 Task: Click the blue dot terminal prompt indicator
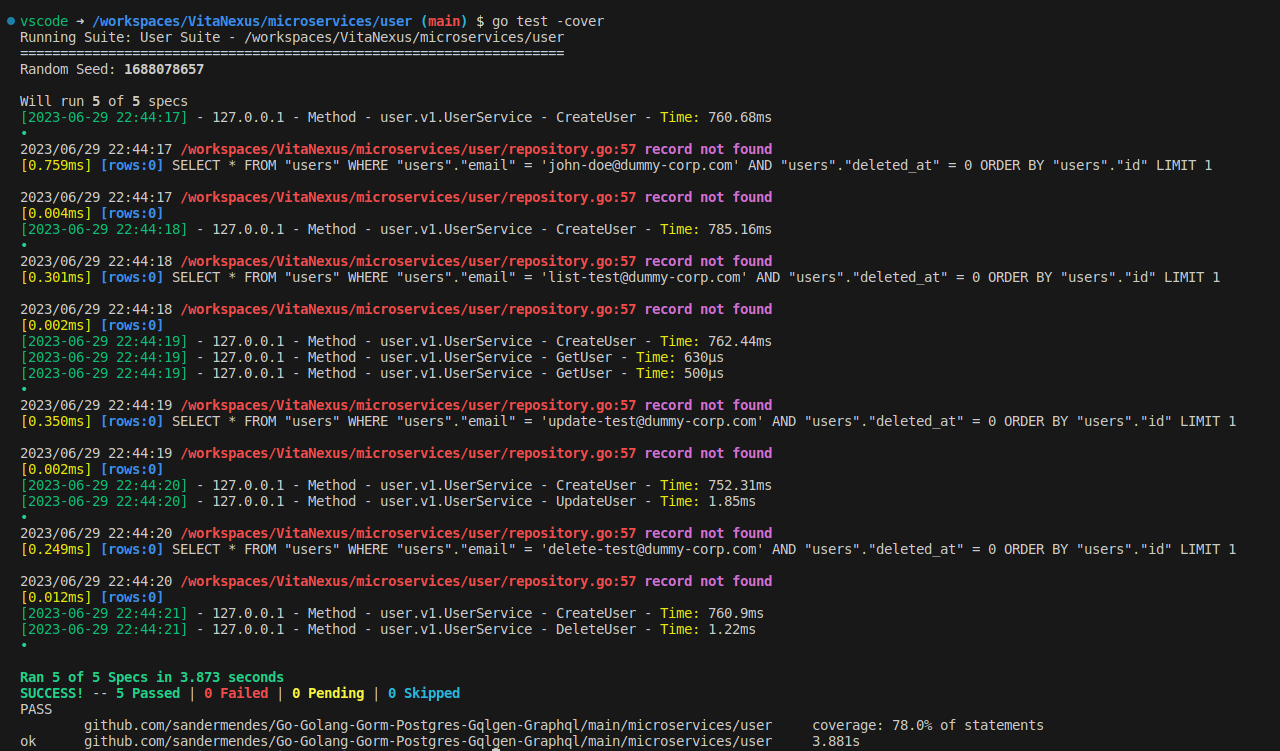pos(10,21)
